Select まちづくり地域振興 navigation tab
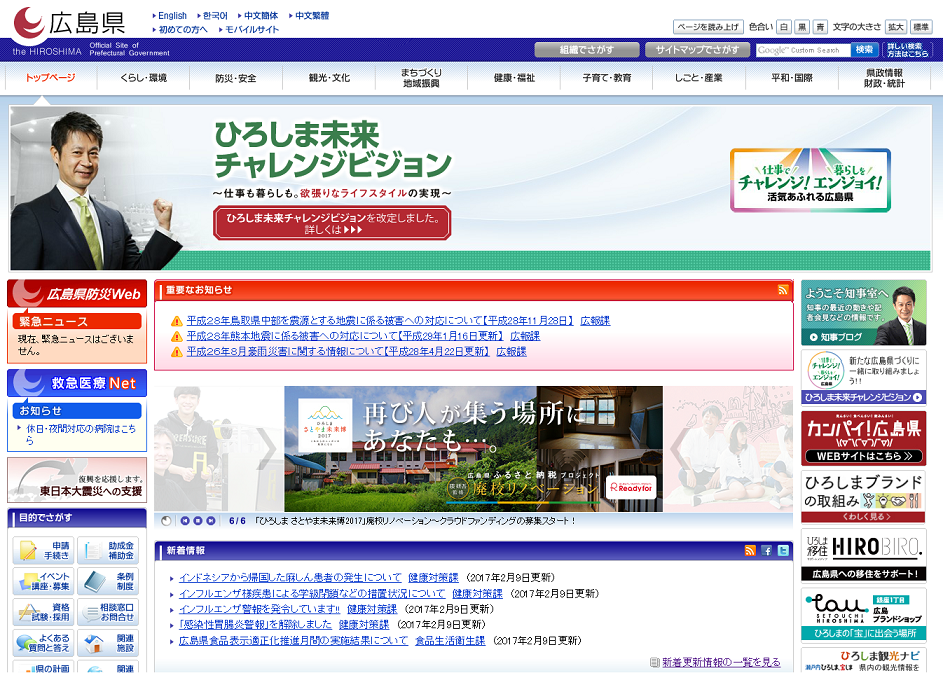The width and height of the screenshot is (943, 673). 422,78
